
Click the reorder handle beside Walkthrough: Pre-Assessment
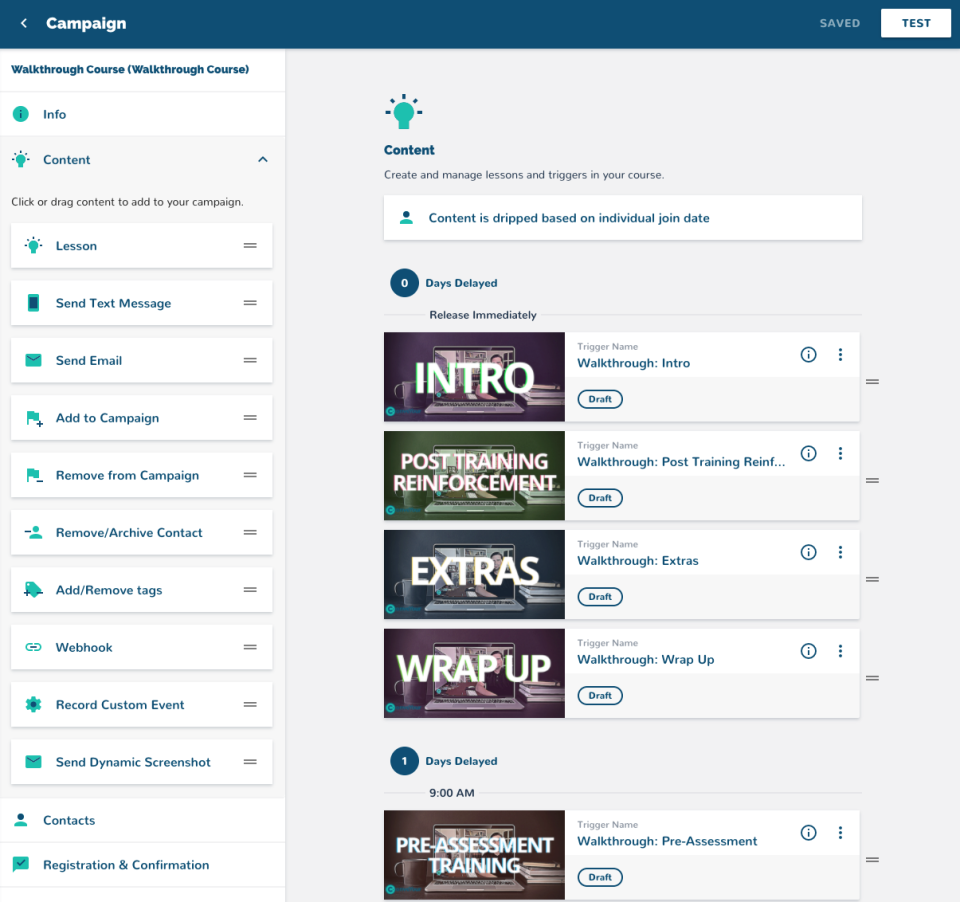(872, 860)
